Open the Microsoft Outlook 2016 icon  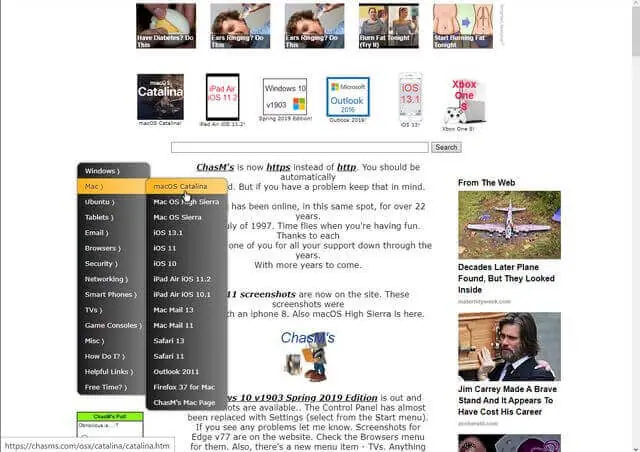click(x=348, y=97)
